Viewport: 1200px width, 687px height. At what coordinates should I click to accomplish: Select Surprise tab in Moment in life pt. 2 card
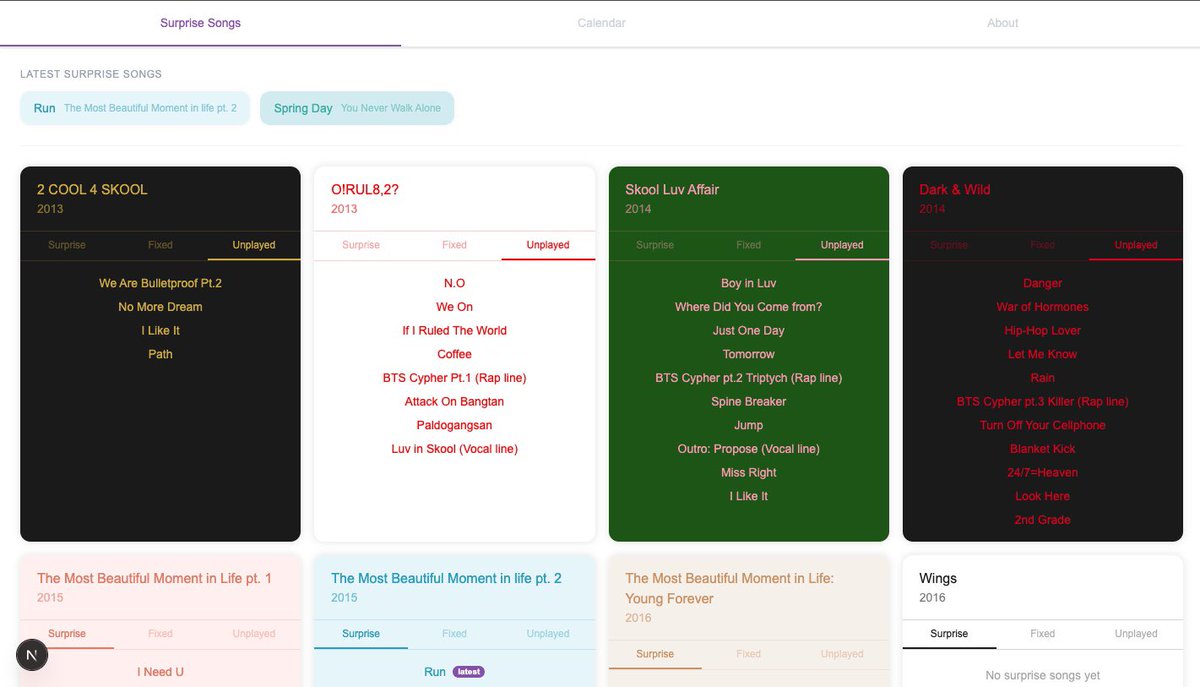[361, 634]
